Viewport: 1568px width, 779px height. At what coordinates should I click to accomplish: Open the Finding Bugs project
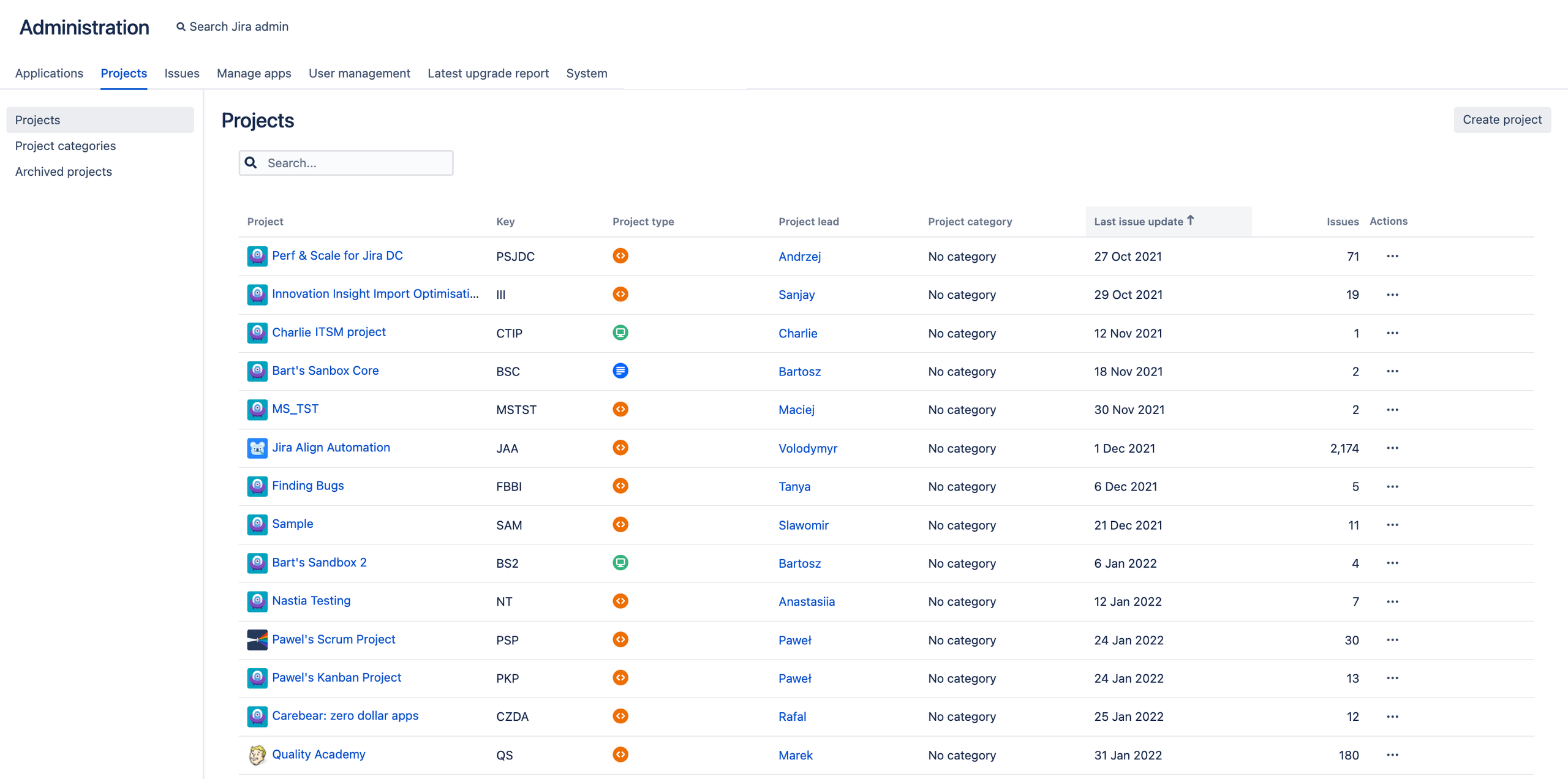[x=307, y=485]
